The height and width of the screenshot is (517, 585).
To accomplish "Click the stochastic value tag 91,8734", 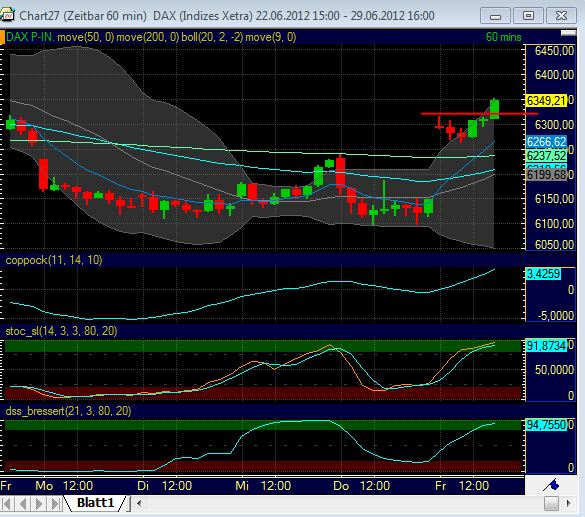I will [546, 346].
